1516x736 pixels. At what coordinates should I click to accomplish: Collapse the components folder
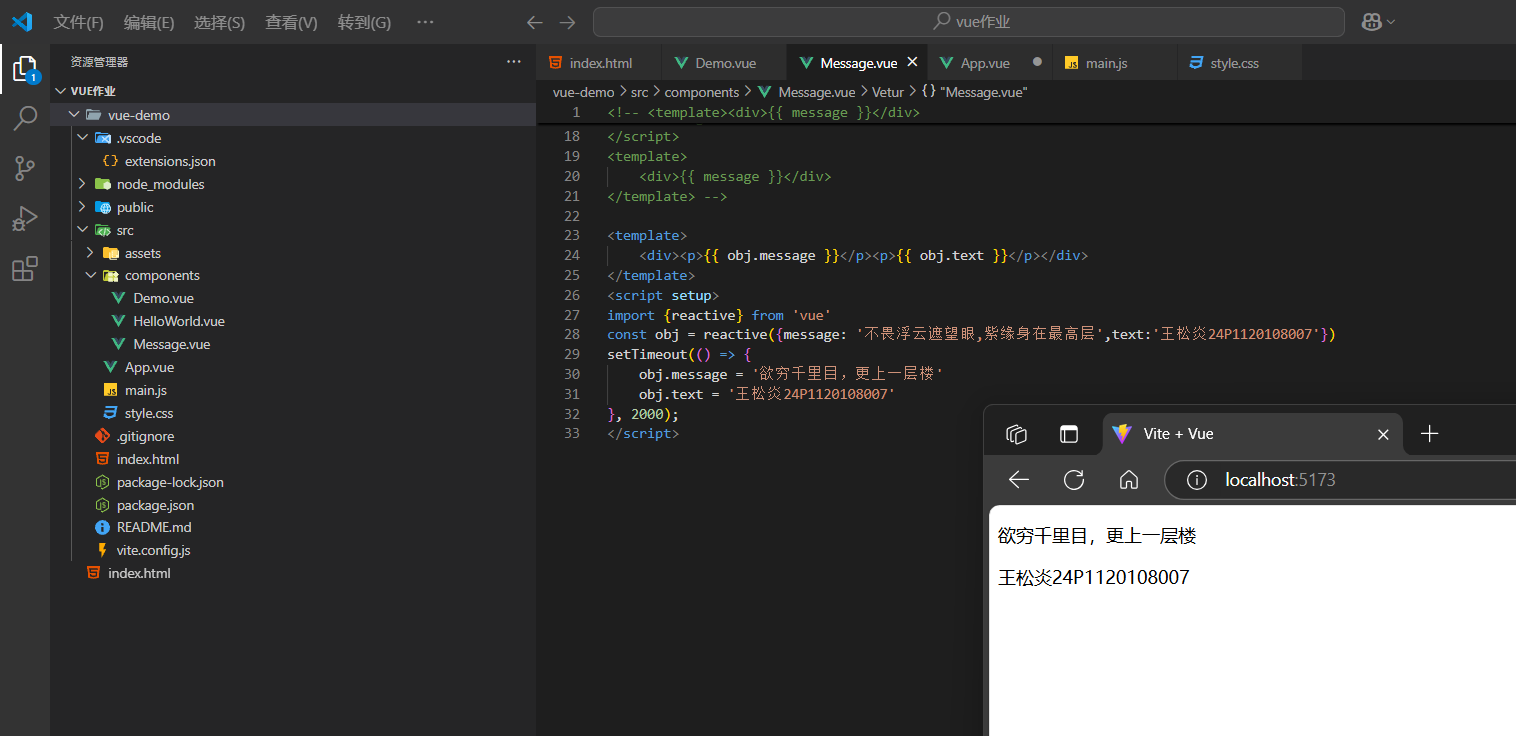(91, 276)
